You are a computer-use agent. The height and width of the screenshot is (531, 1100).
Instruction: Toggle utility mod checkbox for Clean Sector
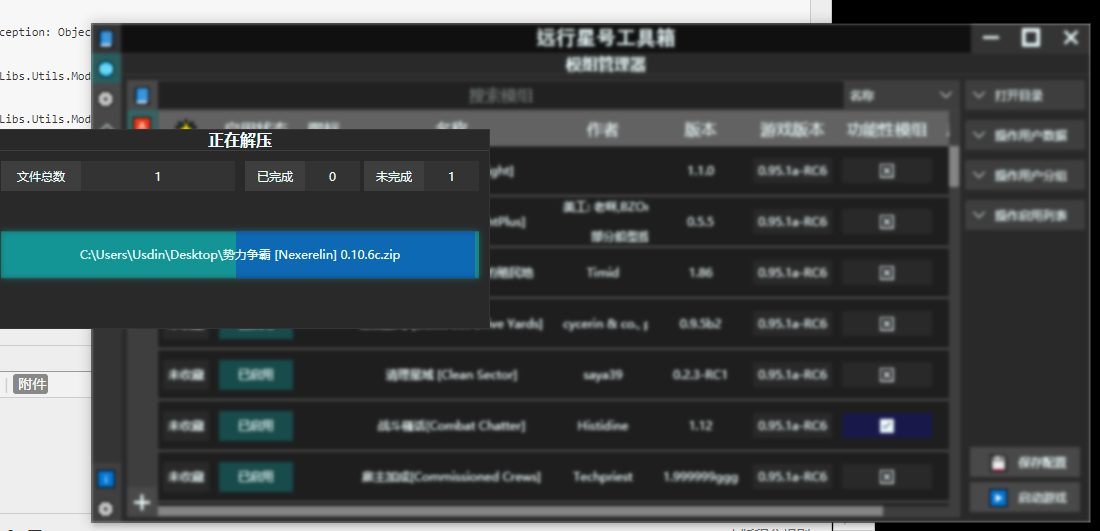tap(886, 375)
